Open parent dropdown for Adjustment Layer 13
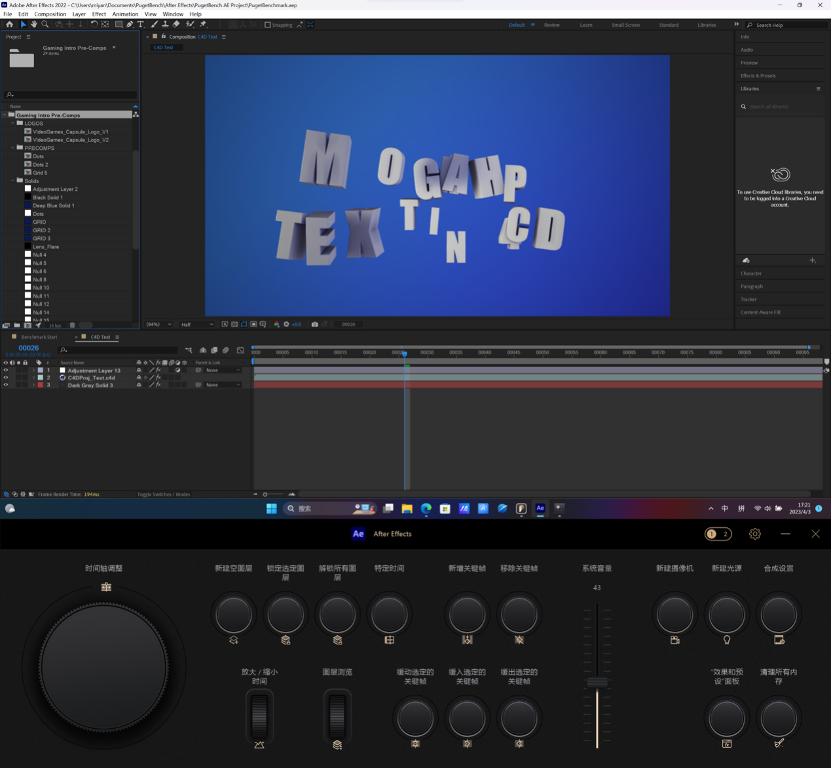 pos(222,370)
